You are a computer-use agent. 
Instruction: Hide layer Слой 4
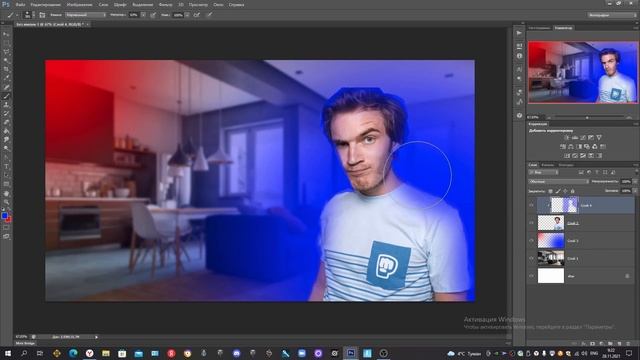point(531,205)
